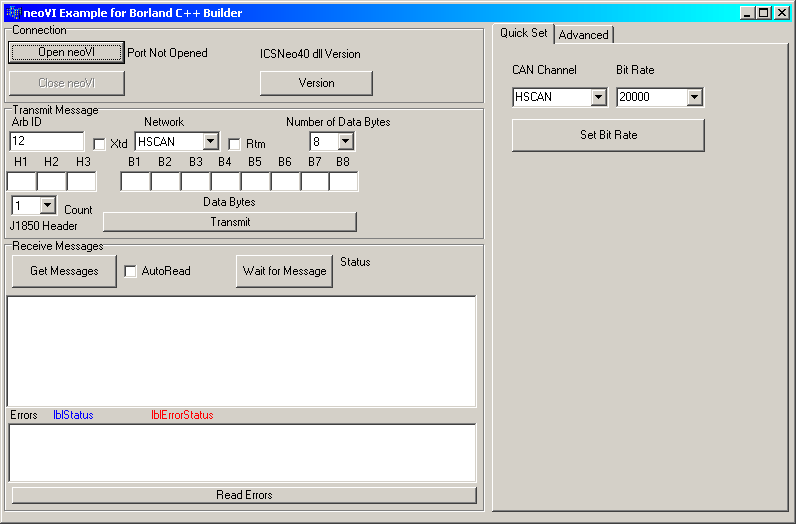Click the red lblErrorStatus label
Screen dimensions: 796x524
182,415
